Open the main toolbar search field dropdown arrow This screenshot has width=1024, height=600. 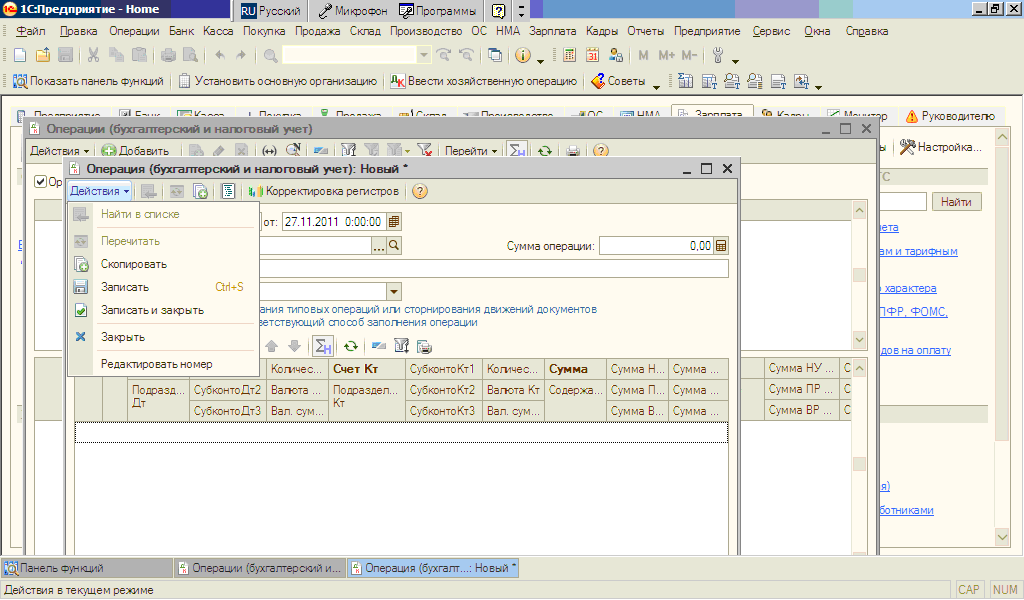coord(424,55)
